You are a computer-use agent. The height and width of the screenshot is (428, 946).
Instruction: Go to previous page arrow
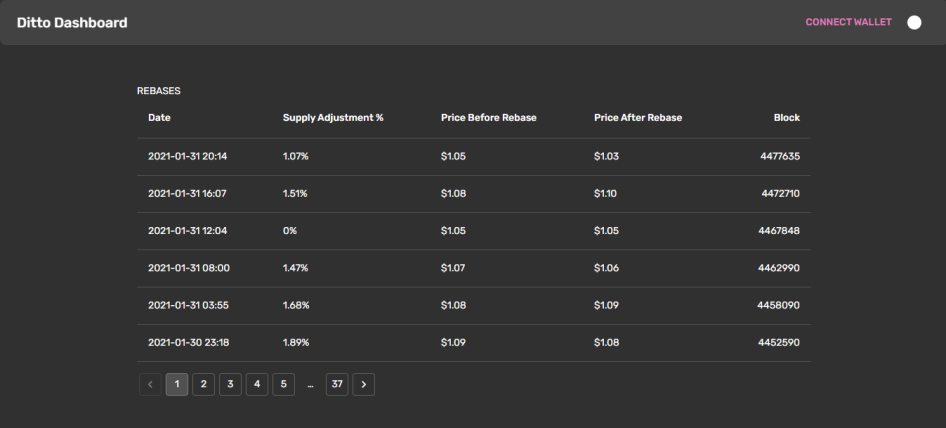[x=150, y=385]
